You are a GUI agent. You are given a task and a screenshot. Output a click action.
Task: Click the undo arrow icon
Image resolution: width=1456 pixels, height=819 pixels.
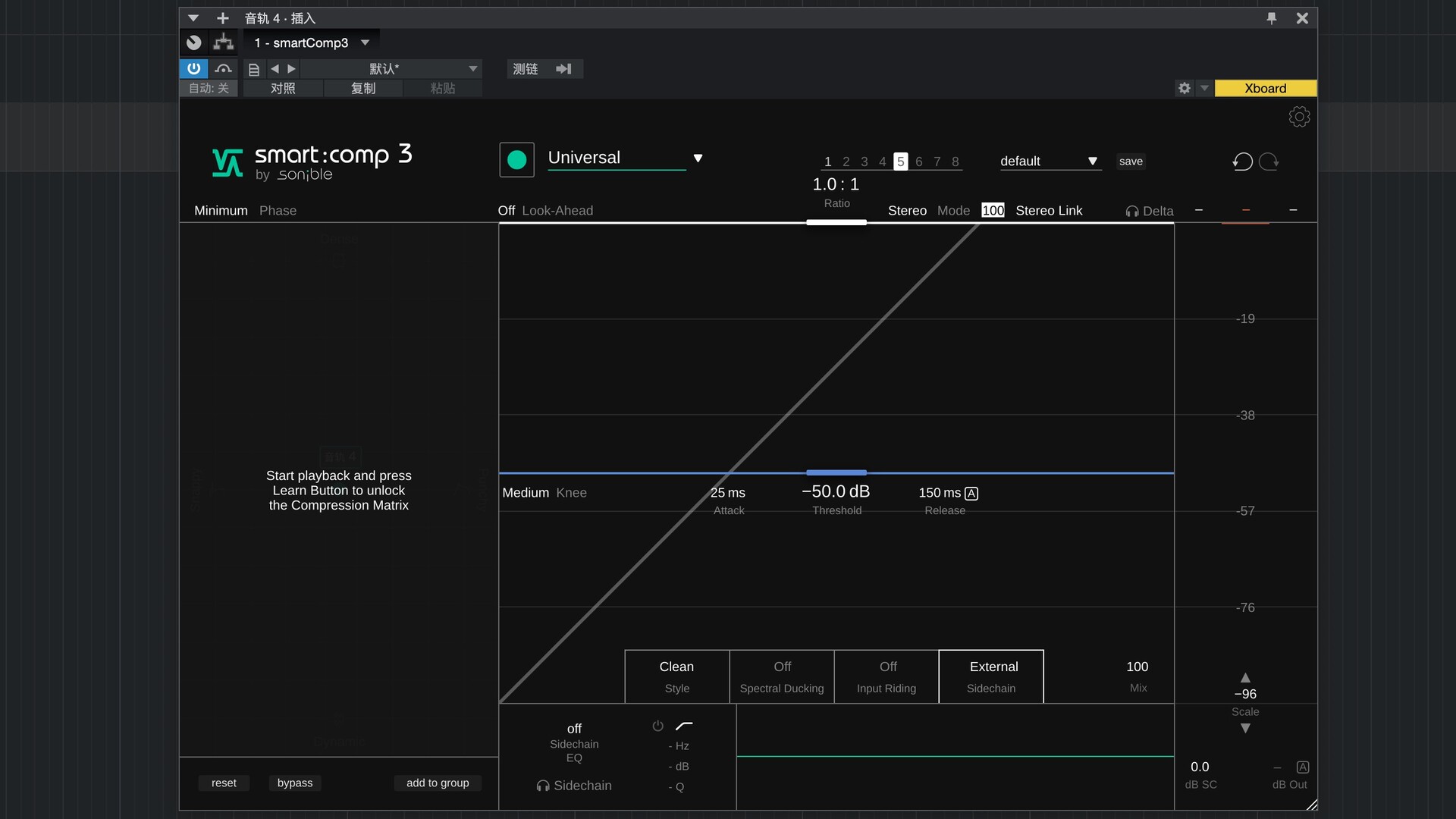point(1242,162)
